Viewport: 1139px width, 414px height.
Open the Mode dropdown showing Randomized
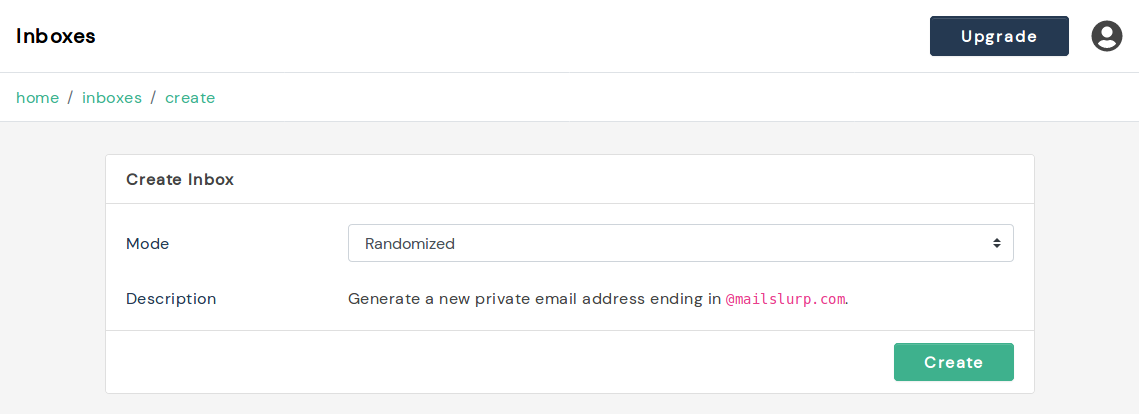tap(680, 243)
